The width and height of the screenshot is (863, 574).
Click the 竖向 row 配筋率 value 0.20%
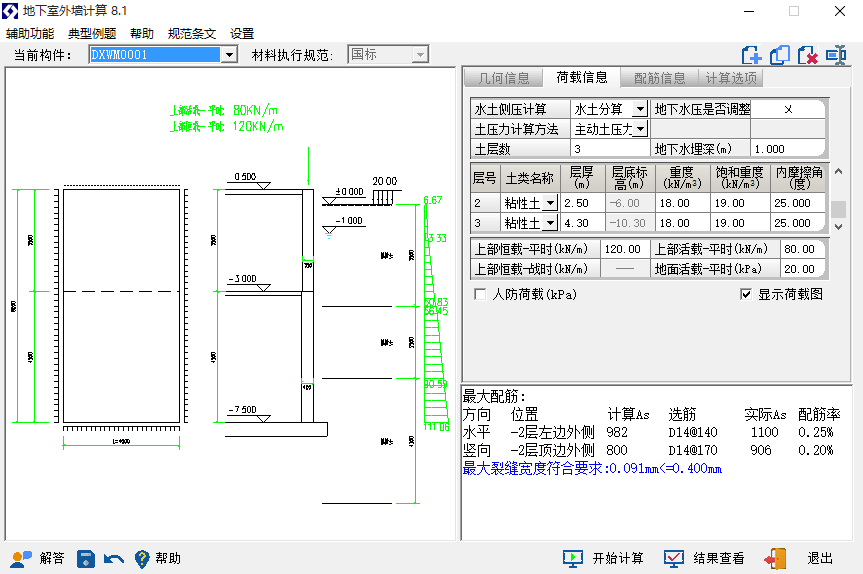pos(816,451)
